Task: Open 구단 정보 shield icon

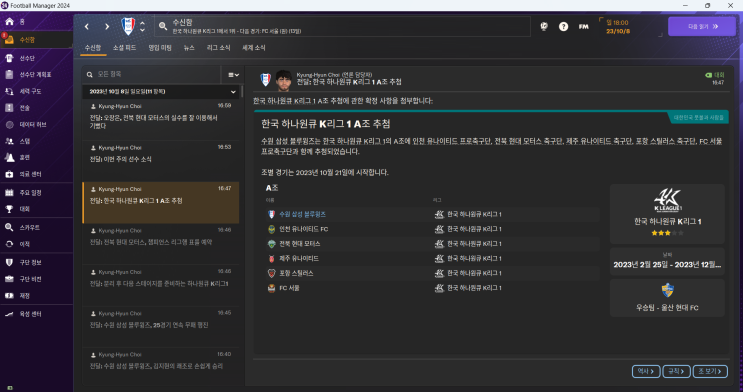Action: click(9, 262)
